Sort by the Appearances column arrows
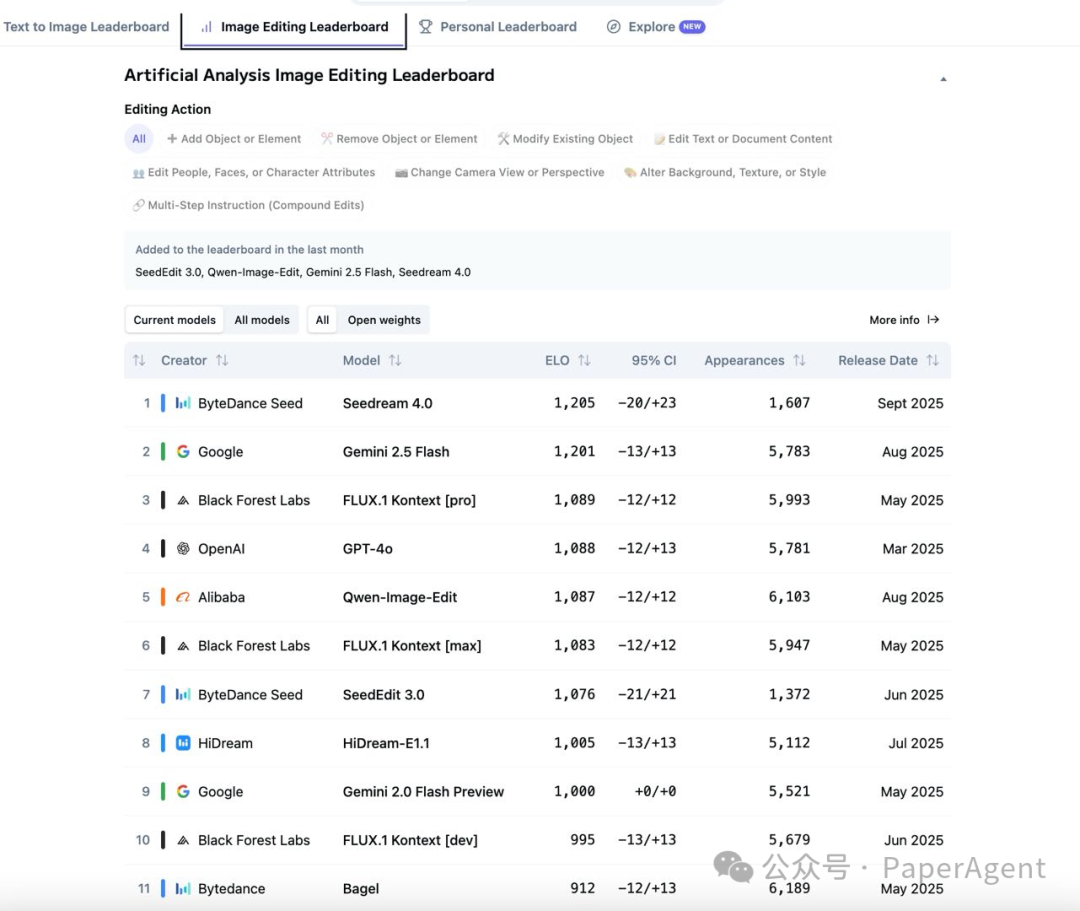The height and width of the screenshot is (911, 1080). 799,360
